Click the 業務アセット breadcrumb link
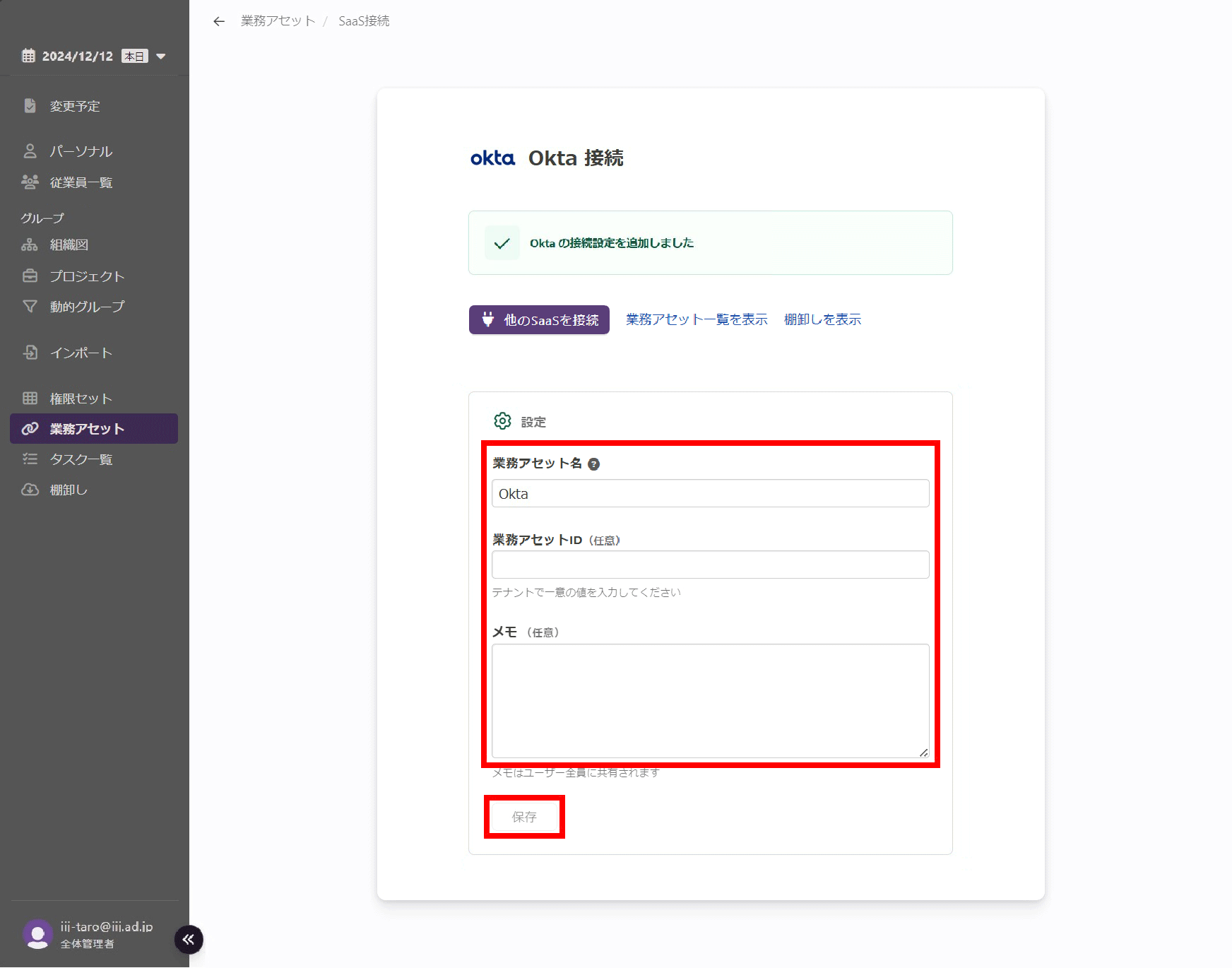 tap(278, 21)
